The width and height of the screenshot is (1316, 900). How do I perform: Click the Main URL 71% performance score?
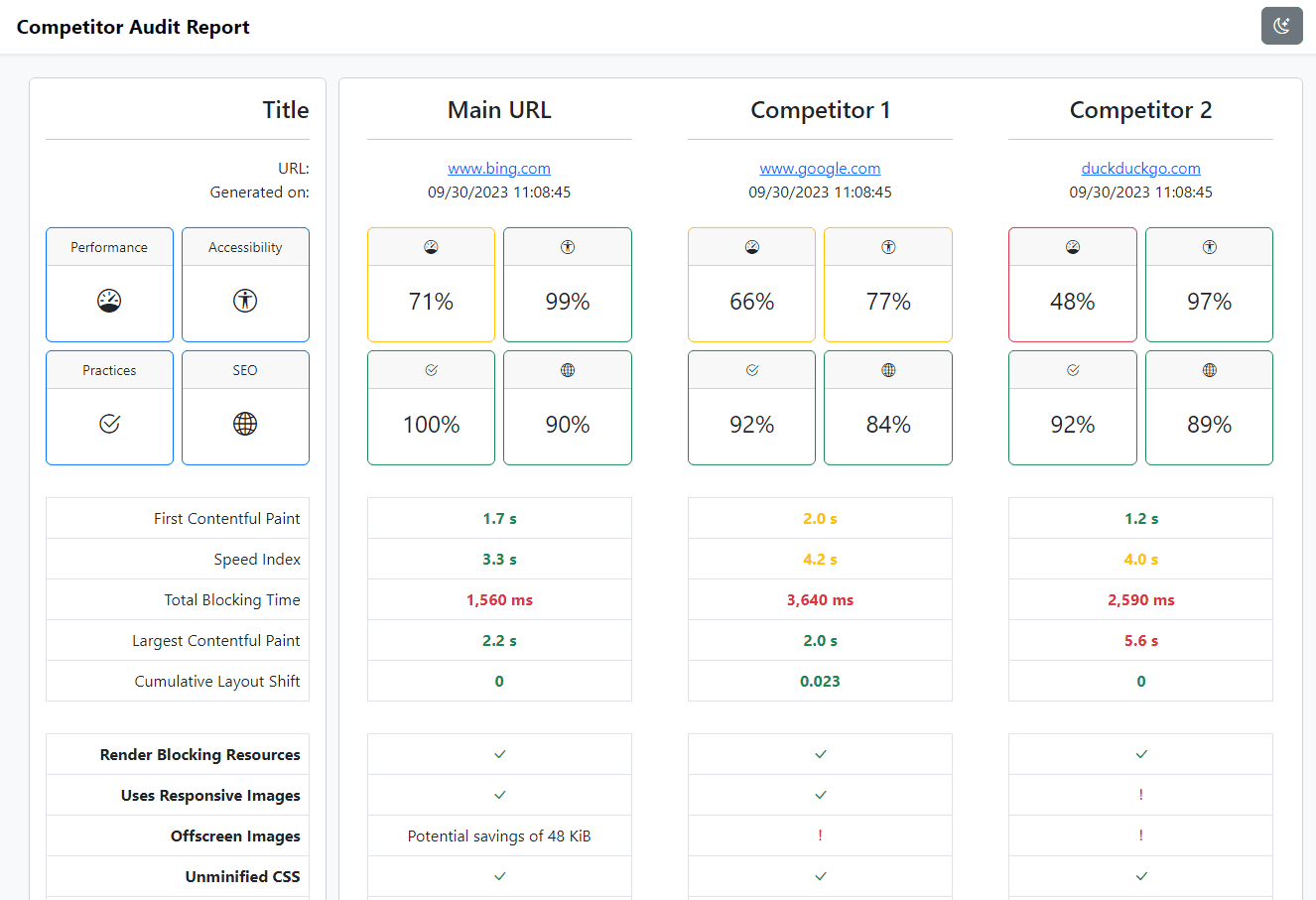click(x=431, y=302)
